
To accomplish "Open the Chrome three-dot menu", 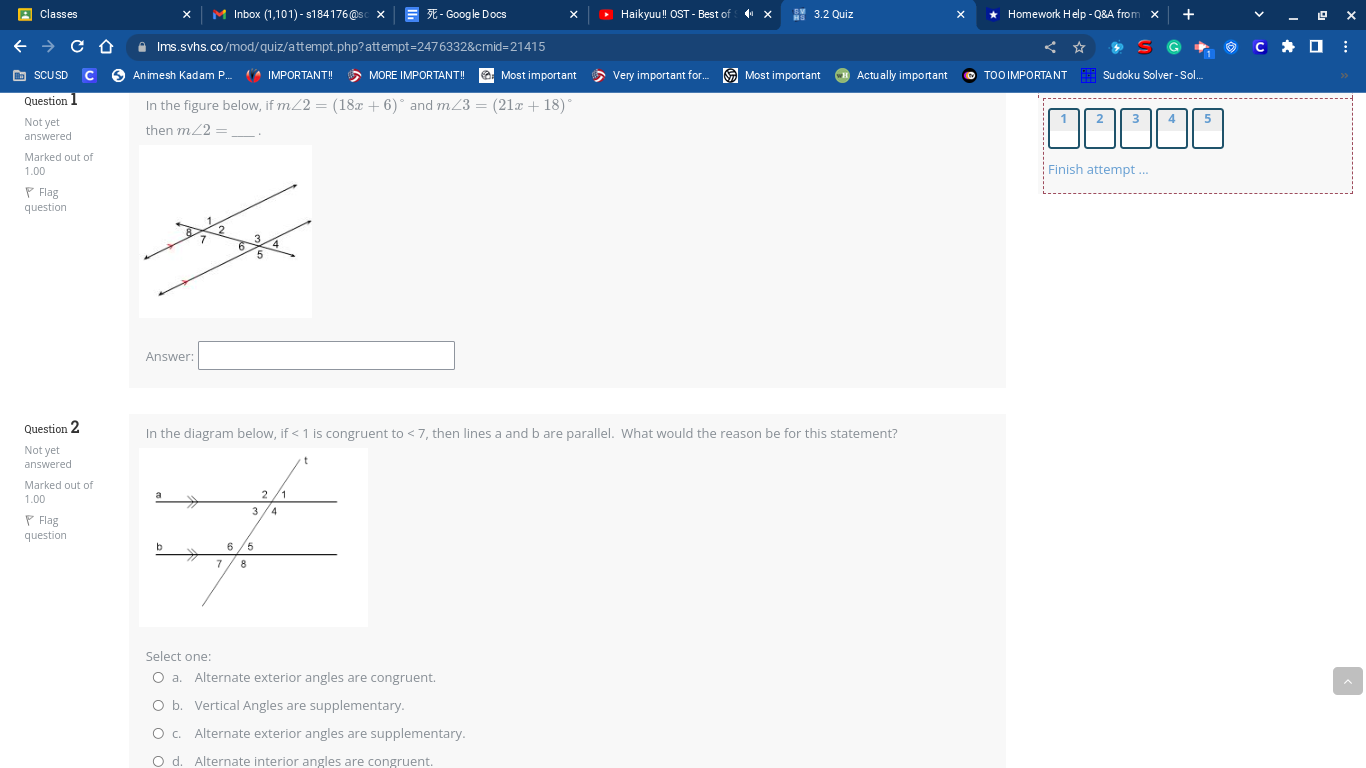I will click(1346, 47).
